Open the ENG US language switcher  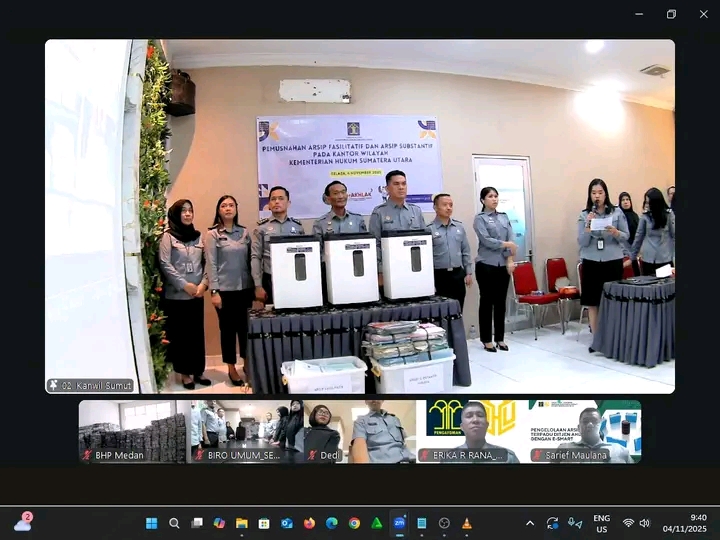(601, 523)
